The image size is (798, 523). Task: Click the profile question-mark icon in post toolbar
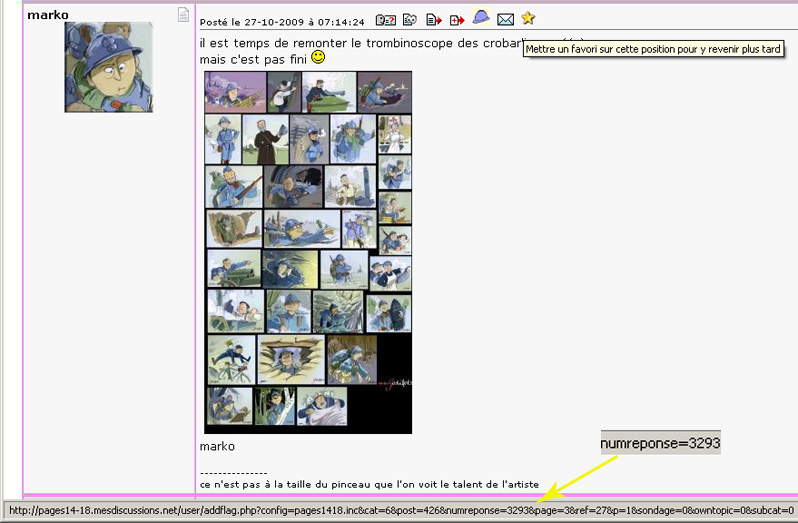(385, 20)
